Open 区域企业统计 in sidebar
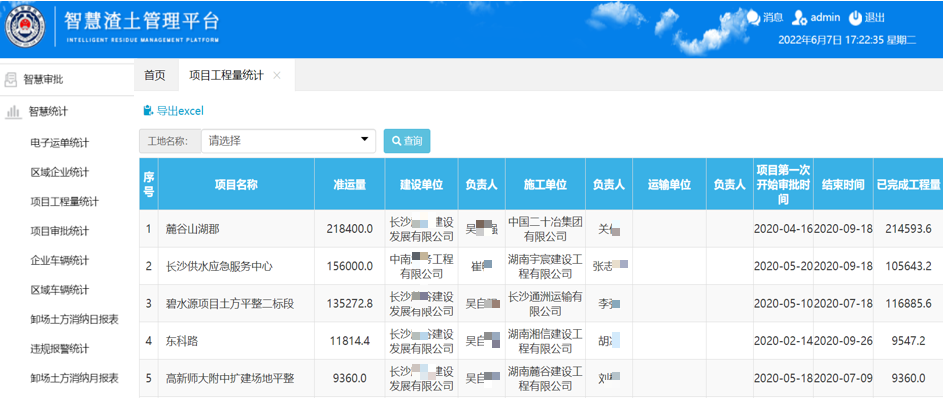The width and height of the screenshot is (943, 399). 60,172
